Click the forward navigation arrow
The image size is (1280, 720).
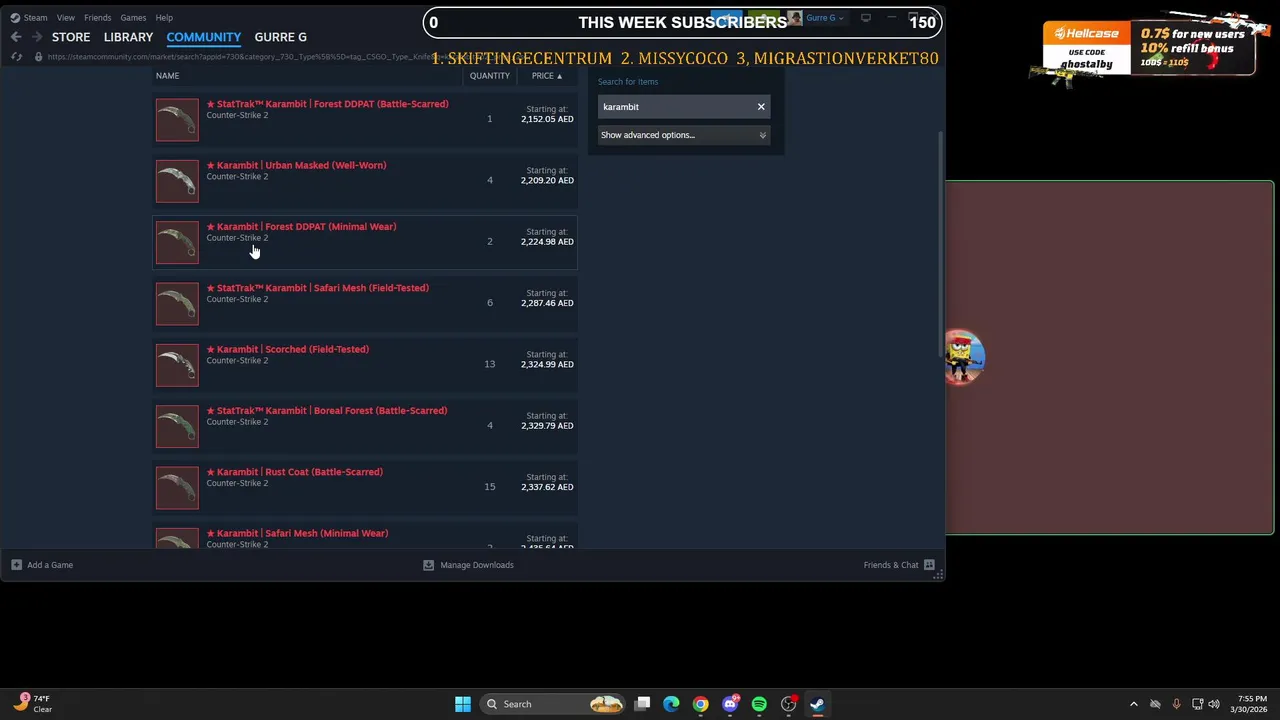coord(37,37)
